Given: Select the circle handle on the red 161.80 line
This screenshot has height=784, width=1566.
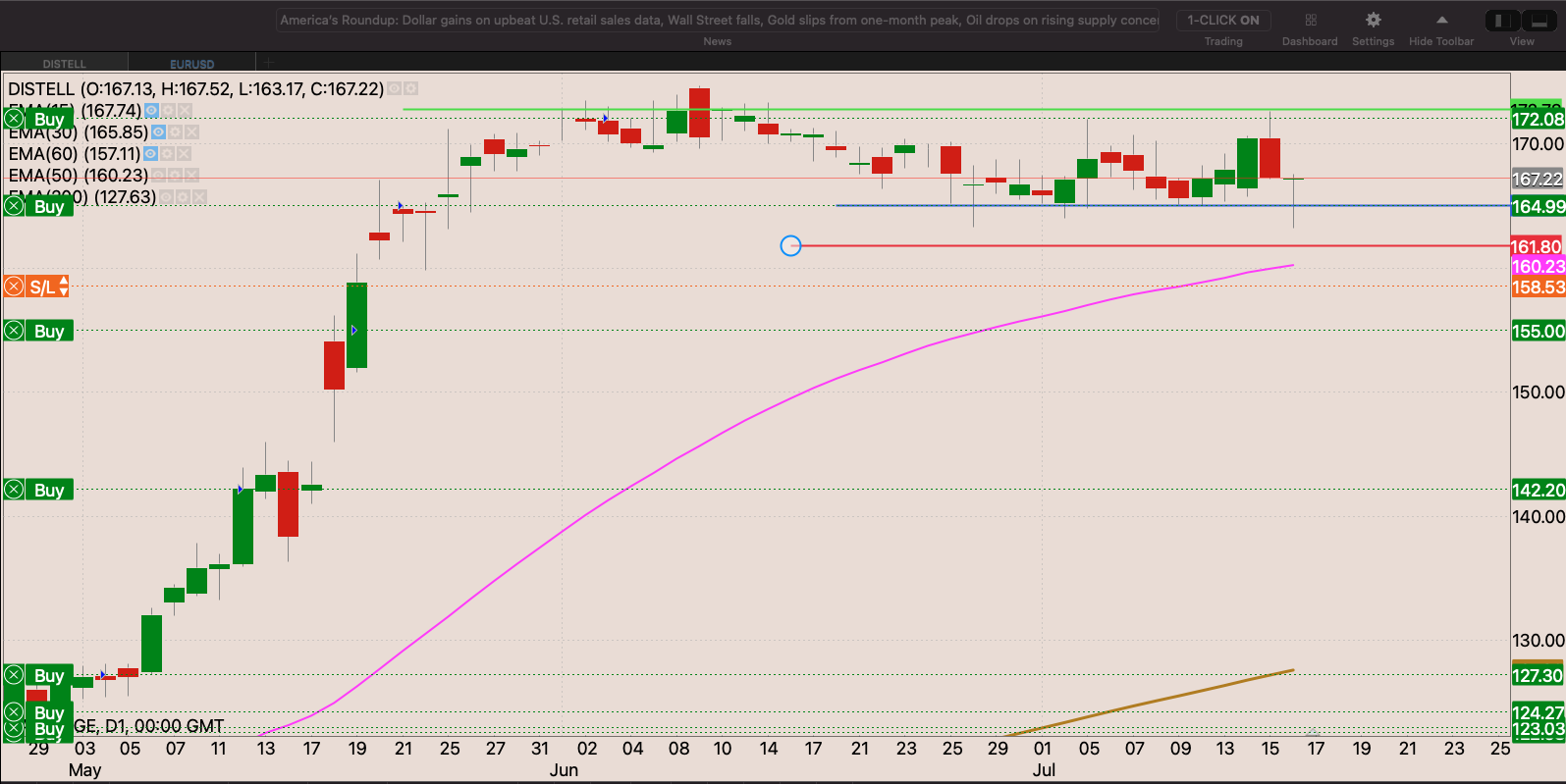Looking at the screenshot, I should tap(790, 246).
